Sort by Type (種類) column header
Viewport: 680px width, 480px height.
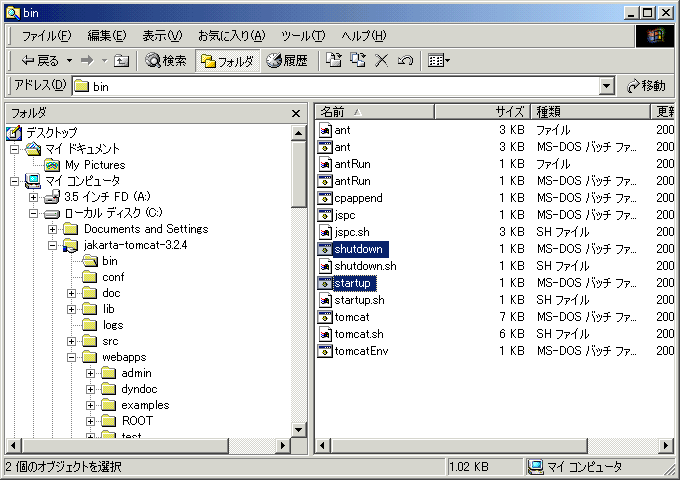[x=590, y=112]
